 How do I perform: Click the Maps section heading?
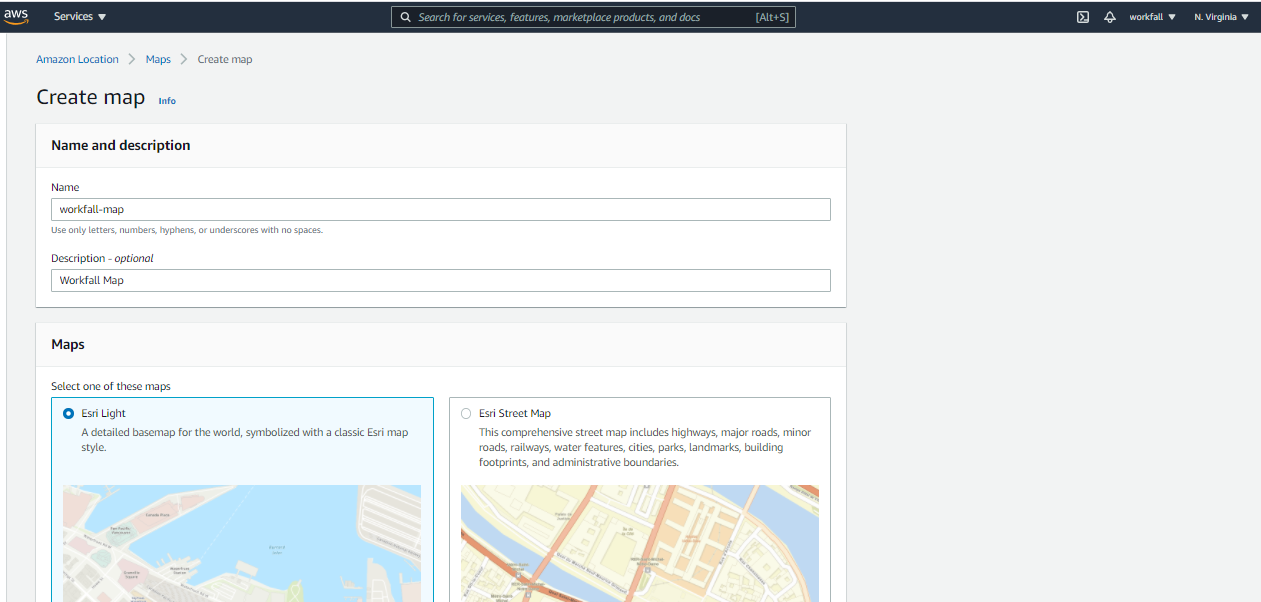point(68,344)
